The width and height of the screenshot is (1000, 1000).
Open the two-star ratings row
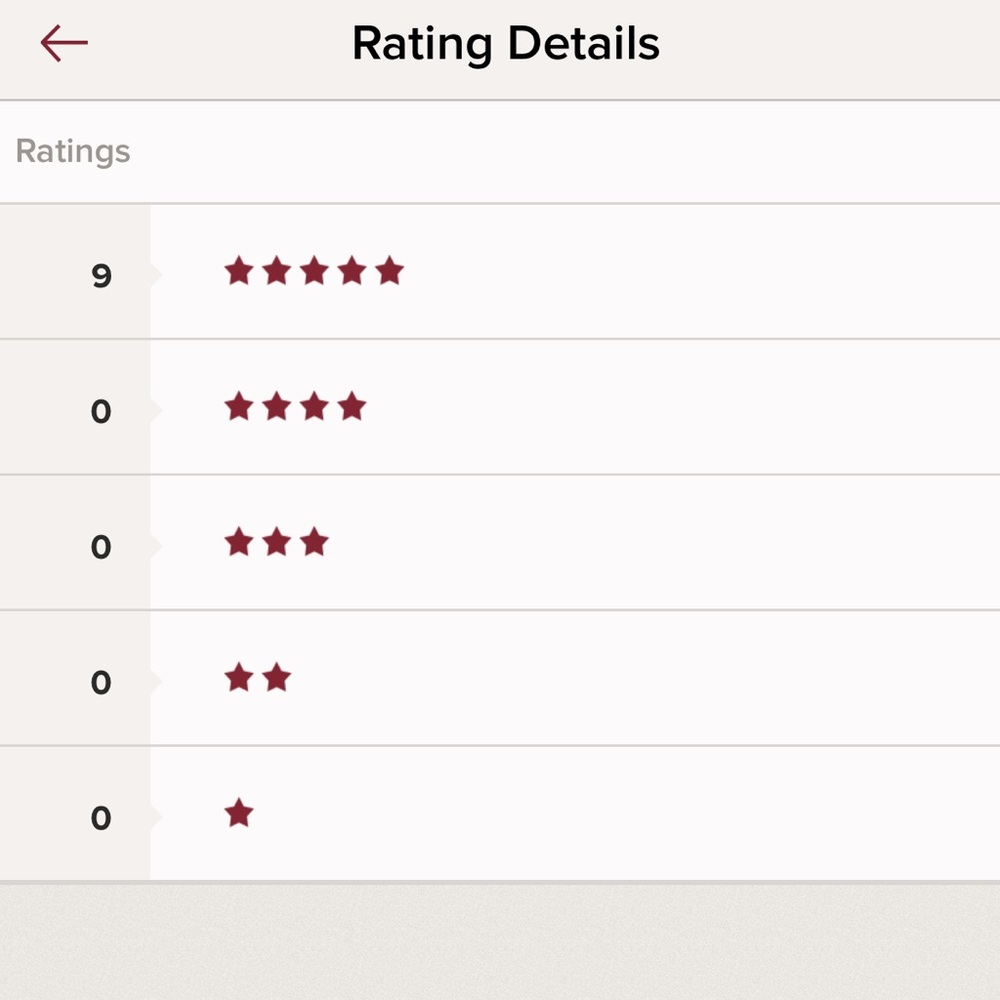pos(500,678)
